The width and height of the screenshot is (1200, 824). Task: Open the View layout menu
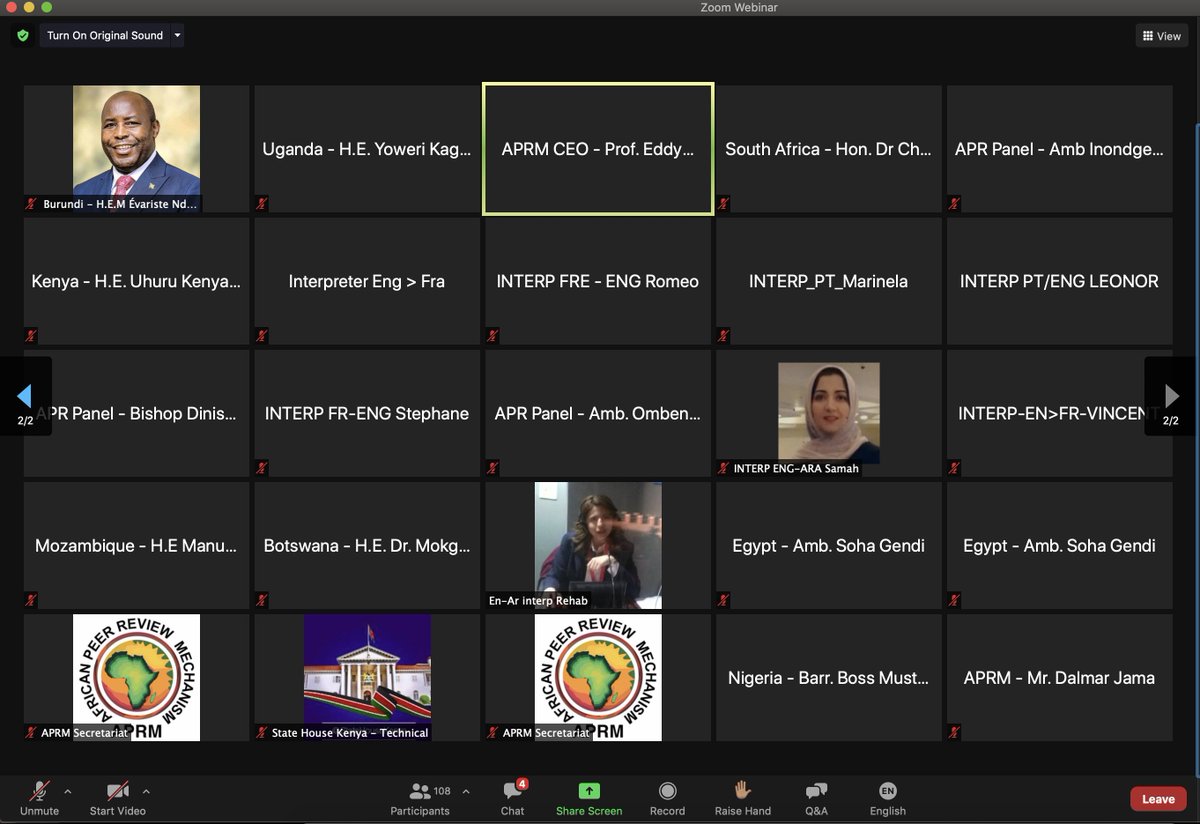[1161, 36]
